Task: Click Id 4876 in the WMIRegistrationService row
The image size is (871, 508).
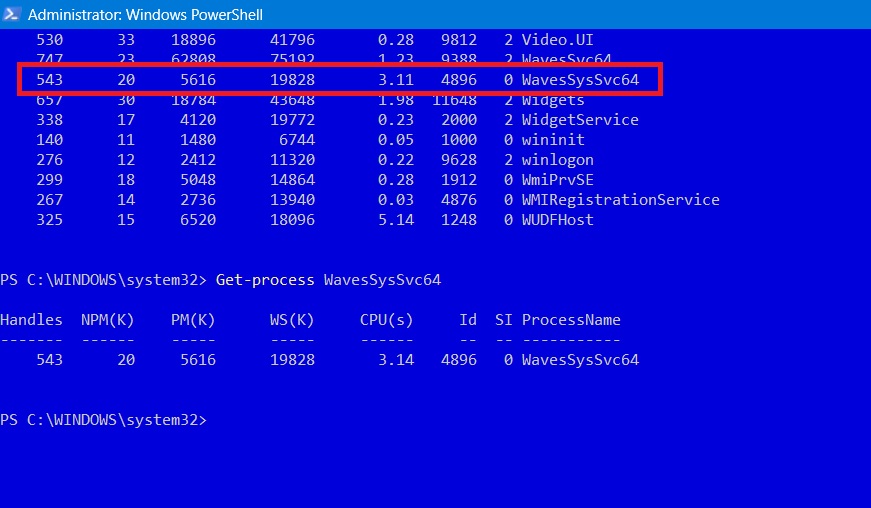Action: [x=458, y=200]
